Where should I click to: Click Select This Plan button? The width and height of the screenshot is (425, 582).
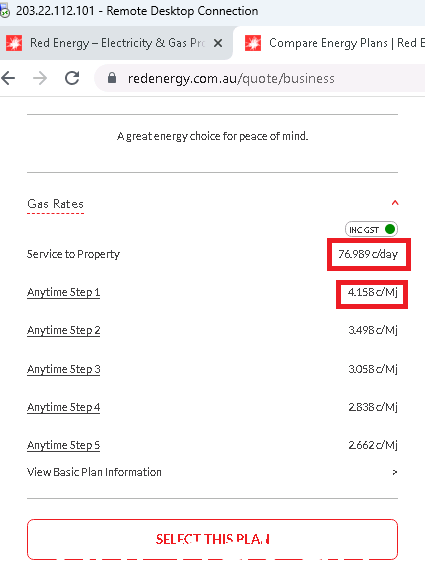[212, 539]
